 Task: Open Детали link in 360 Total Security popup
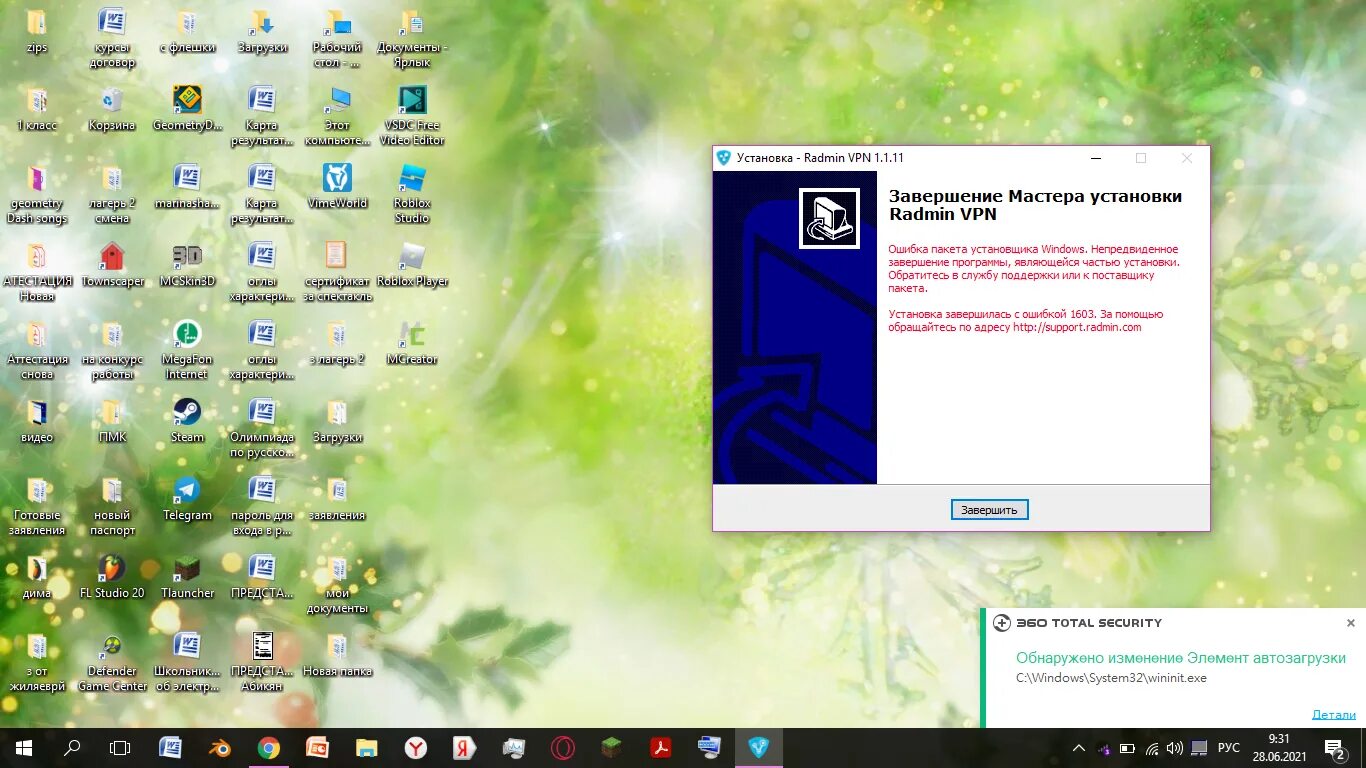(x=1334, y=714)
